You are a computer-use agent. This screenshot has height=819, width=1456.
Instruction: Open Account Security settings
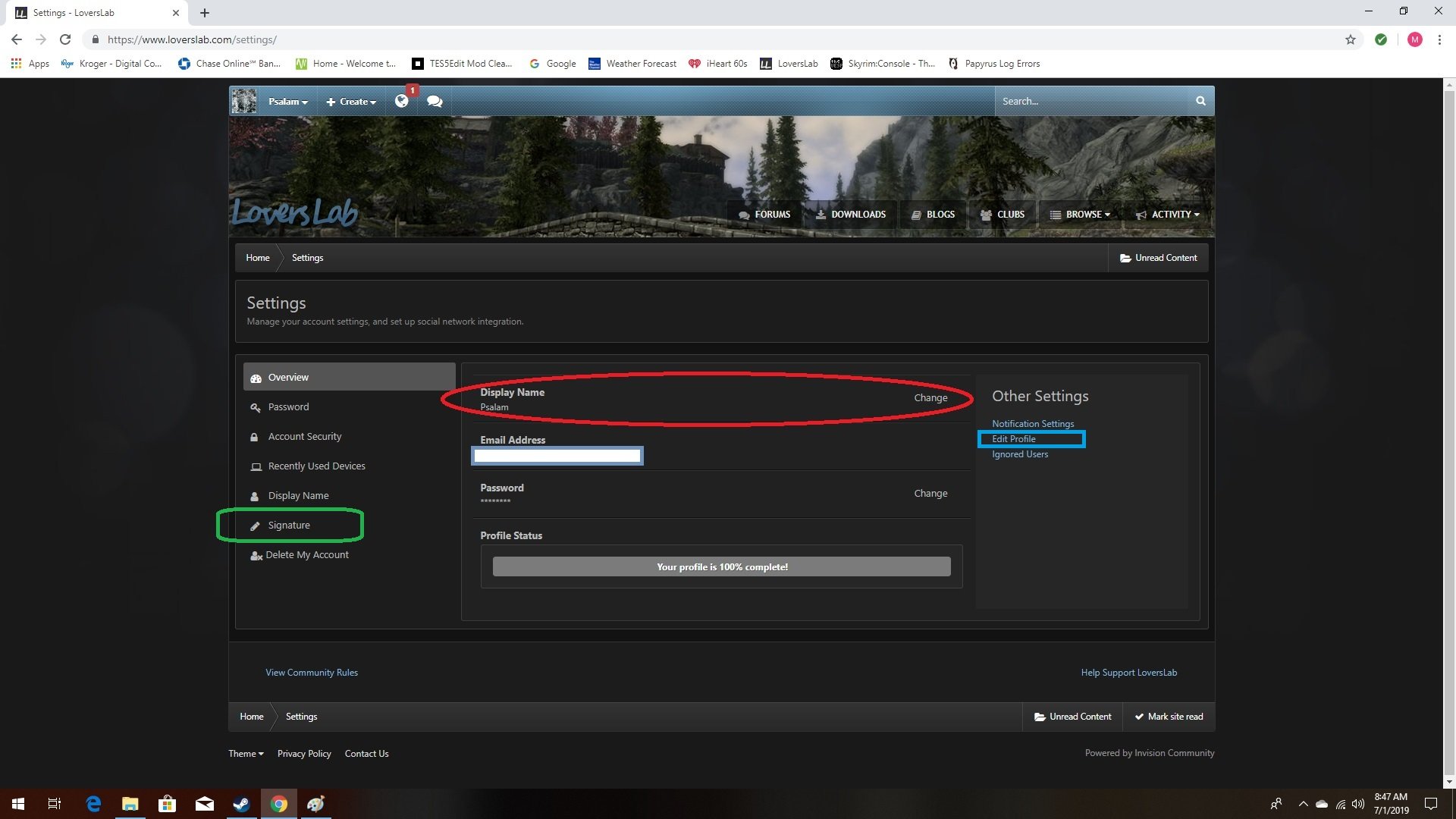pos(304,437)
